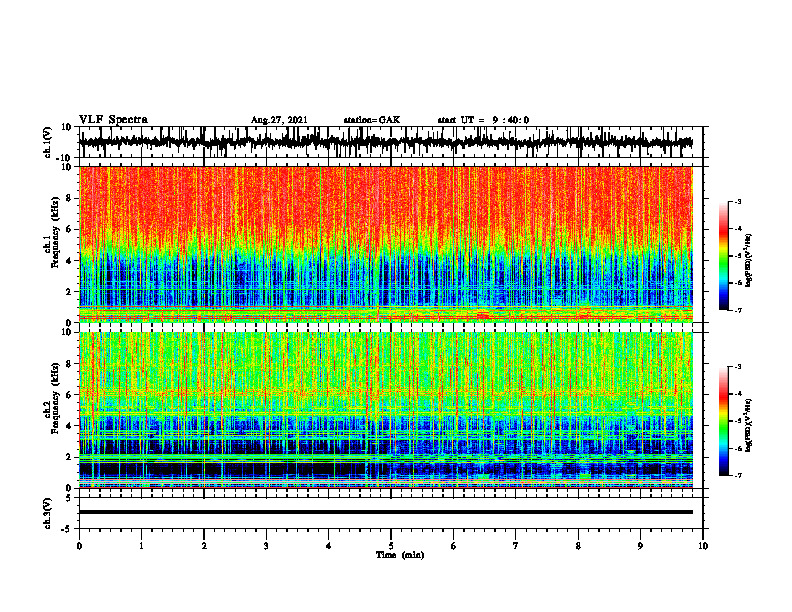This screenshot has width=792, height=612.
Task: Select the 'station=GAK' label
Action: [372, 120]
